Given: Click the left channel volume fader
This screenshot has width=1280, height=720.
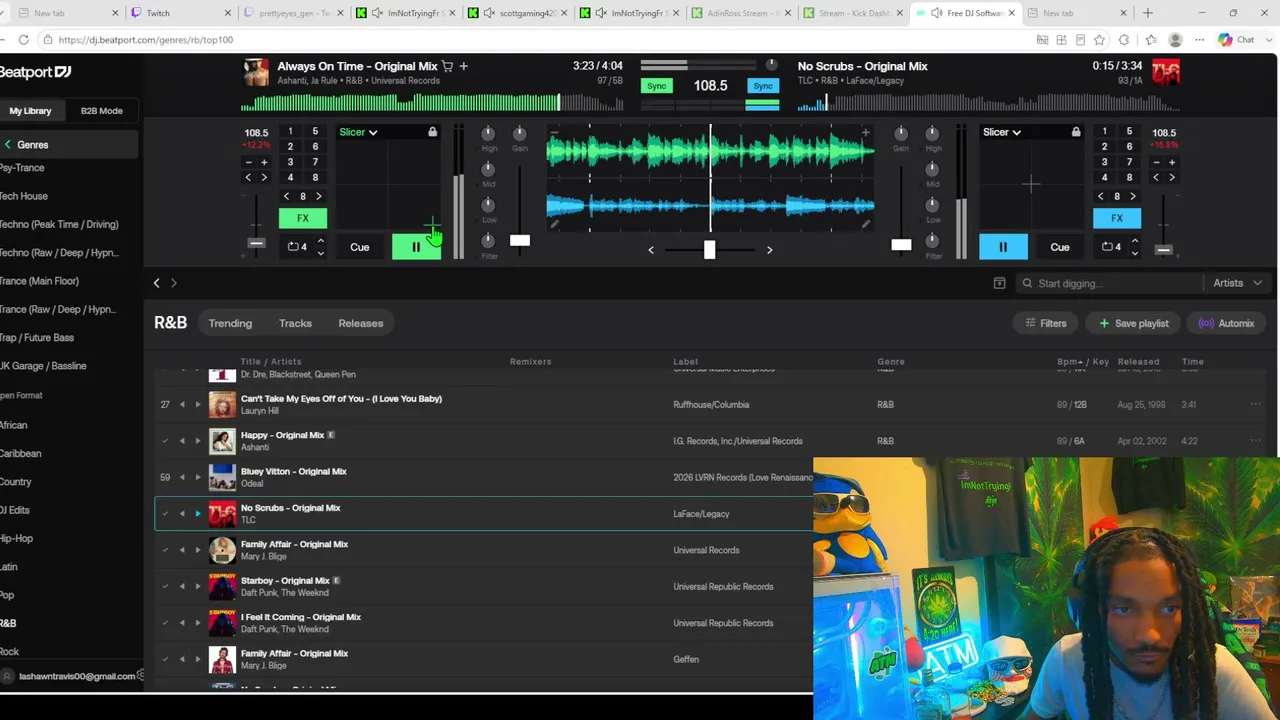Looking at the screenshot, I should 520,240.
